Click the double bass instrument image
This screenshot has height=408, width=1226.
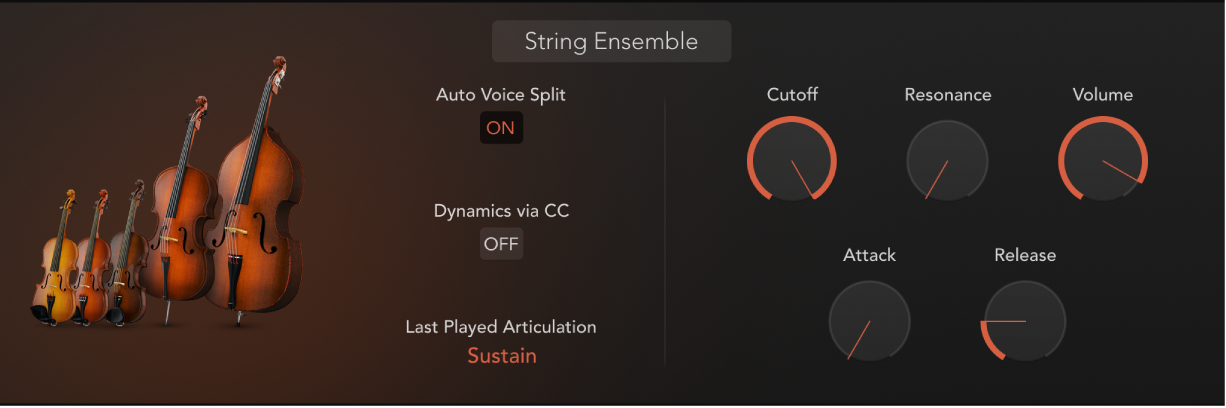pos(252,200)
